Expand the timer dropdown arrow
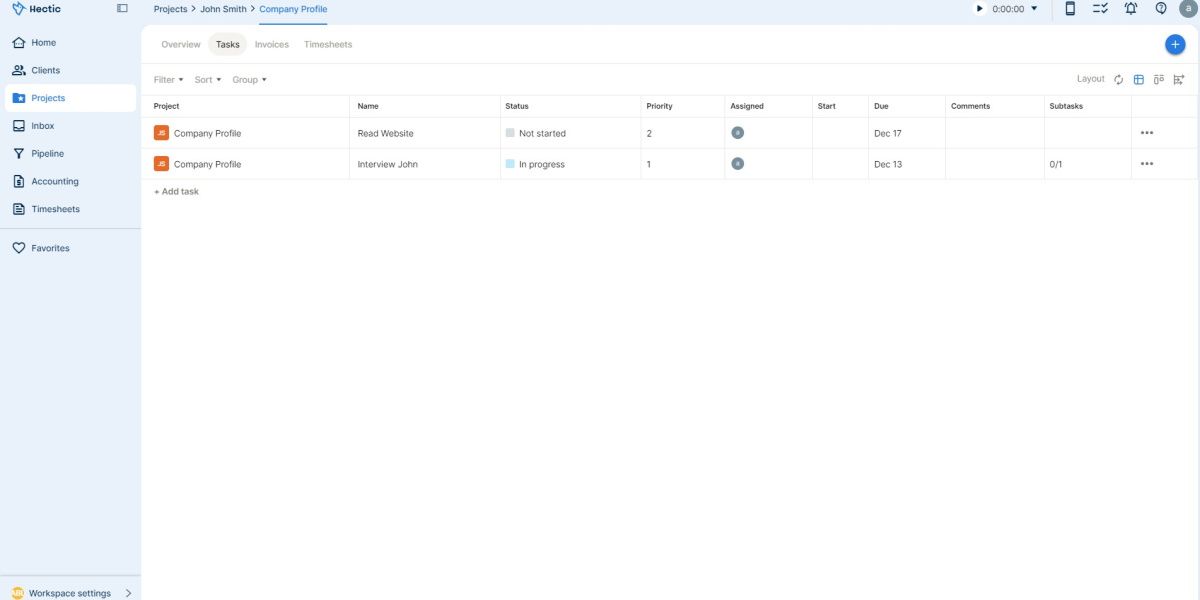1200x600 pixels. point(1034,9)
